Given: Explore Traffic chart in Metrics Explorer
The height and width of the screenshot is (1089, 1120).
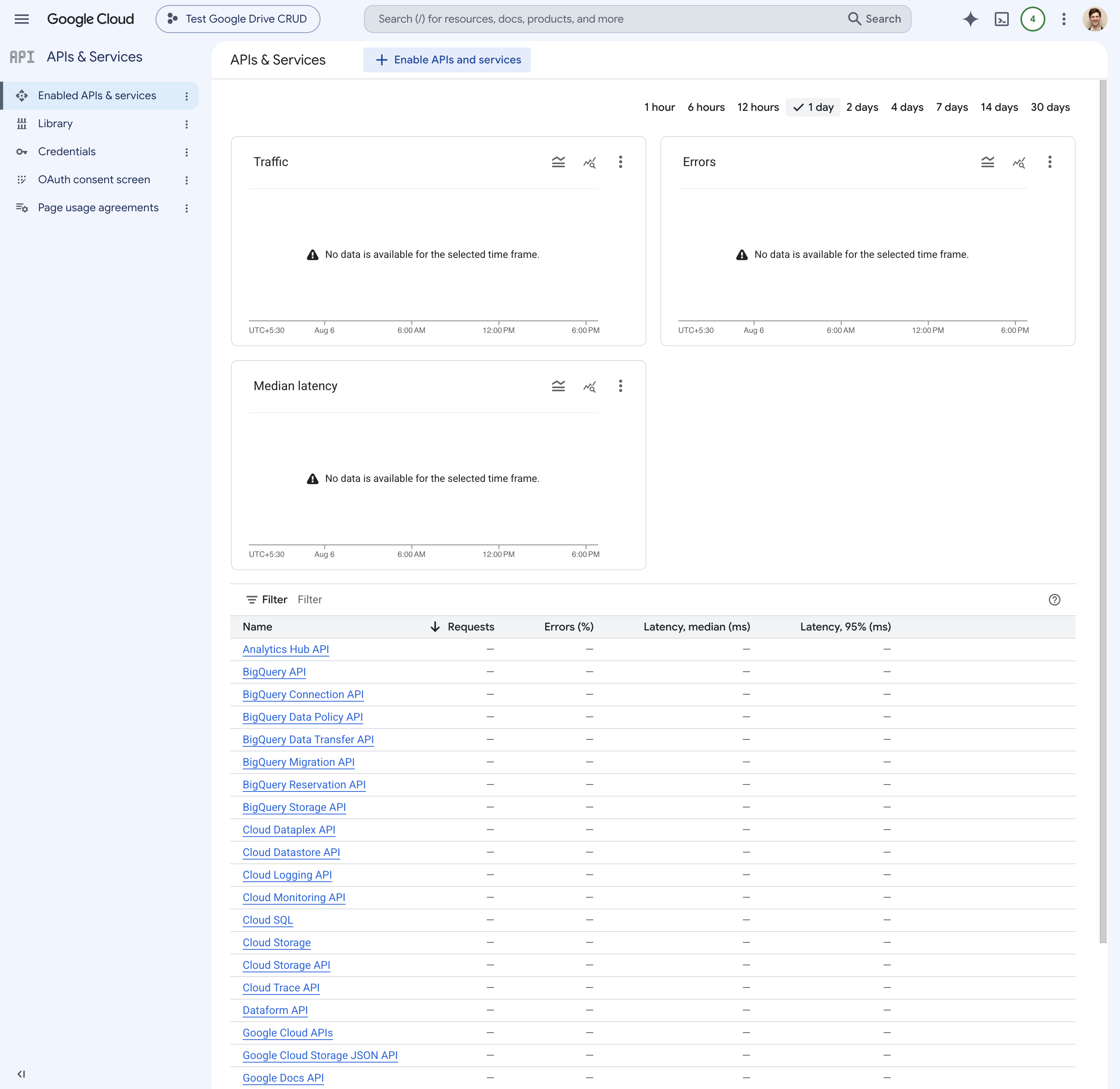Looking at the screenshot, I should click(590, 163).
